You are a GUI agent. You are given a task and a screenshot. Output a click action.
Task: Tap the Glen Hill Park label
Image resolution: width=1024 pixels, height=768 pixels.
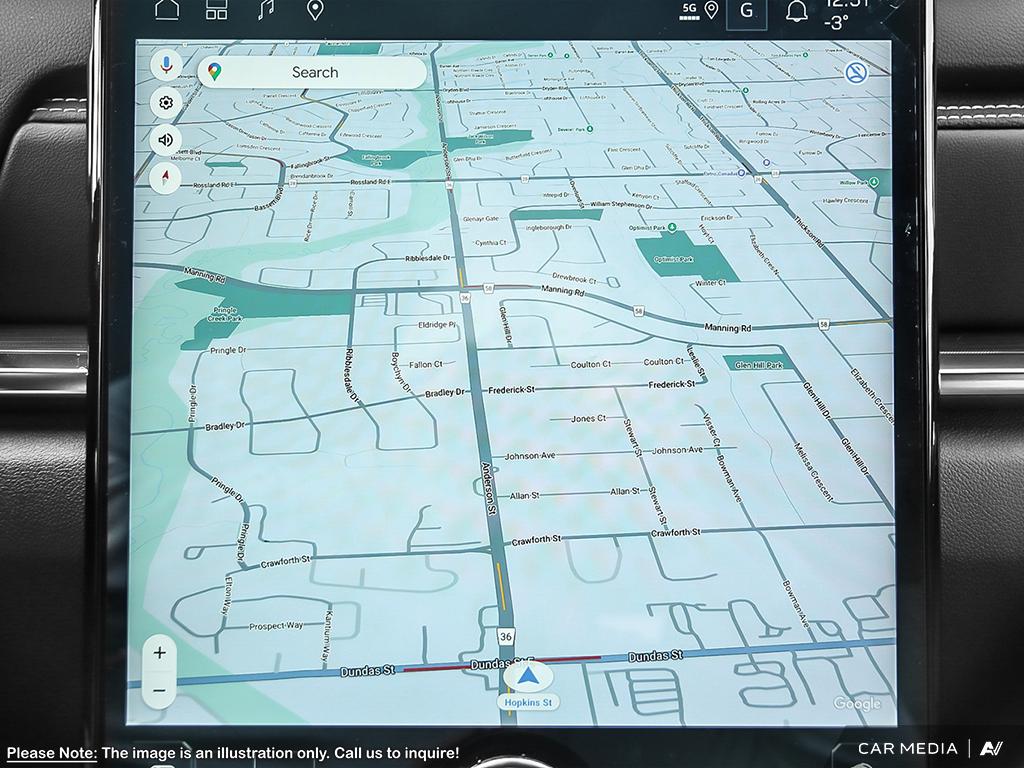pos(758,365)
